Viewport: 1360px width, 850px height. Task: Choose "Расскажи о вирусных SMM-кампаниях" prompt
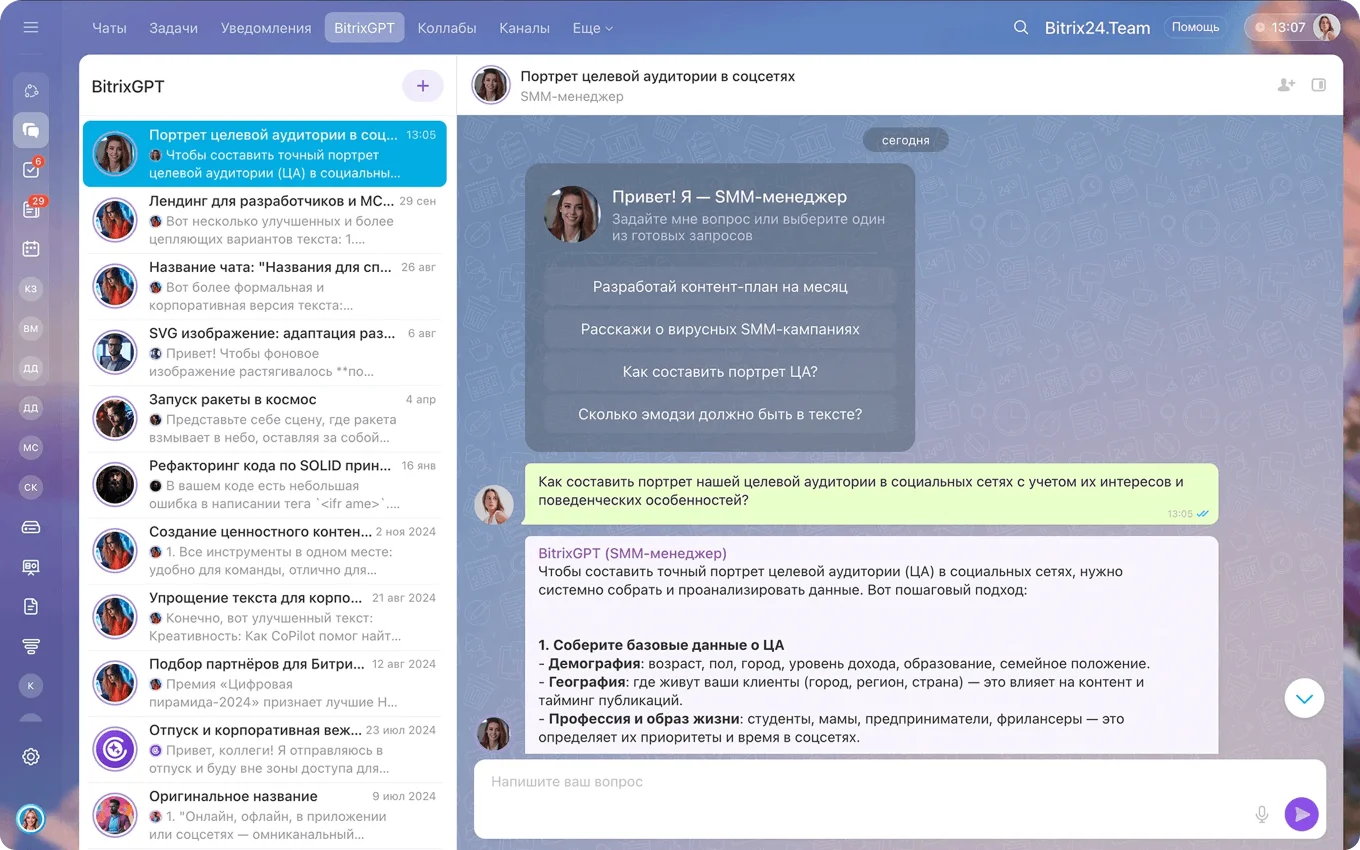click(720, 329)
